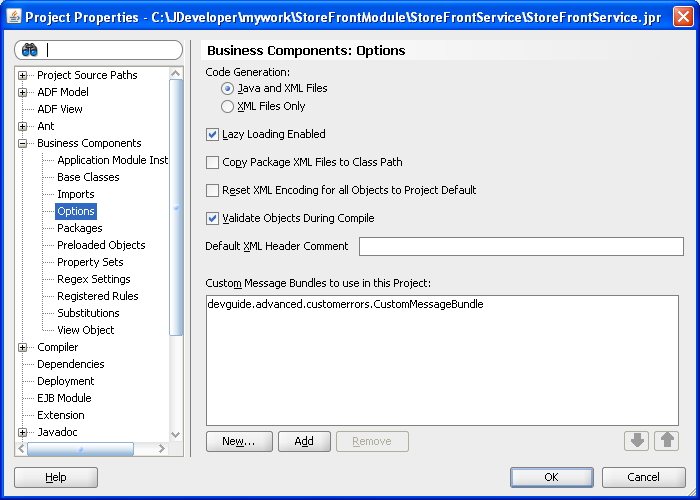Select Java and XML Files radio button
Viewport: 700px width, 500px height.
click(x=227, y=88)
